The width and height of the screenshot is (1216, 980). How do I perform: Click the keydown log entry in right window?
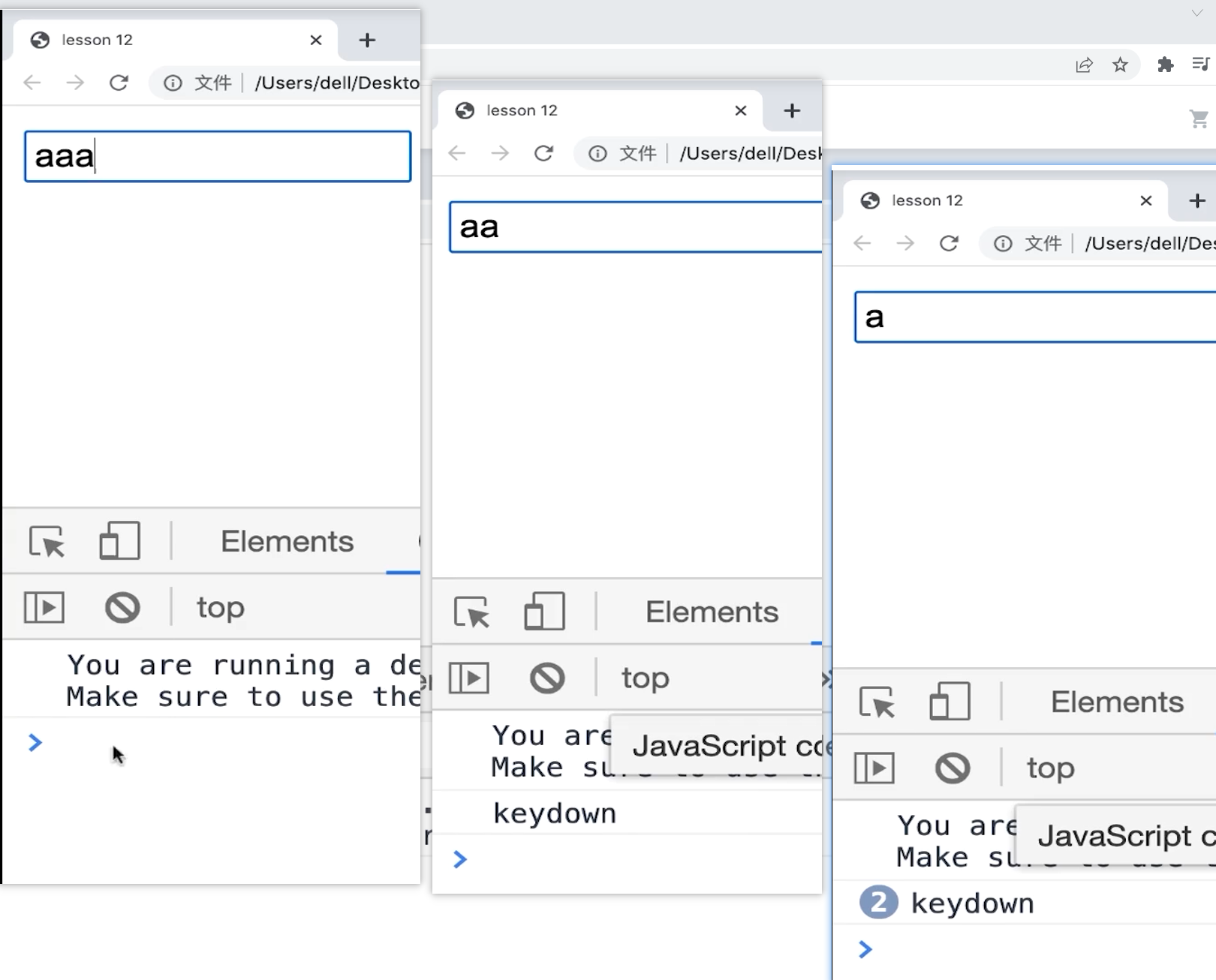coord(972,903)
